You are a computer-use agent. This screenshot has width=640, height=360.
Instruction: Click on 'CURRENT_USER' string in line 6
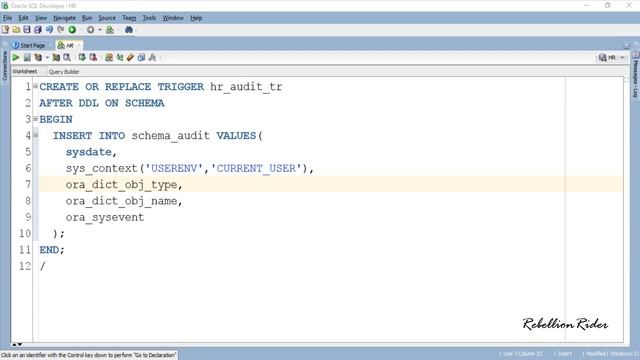(256, 169)
